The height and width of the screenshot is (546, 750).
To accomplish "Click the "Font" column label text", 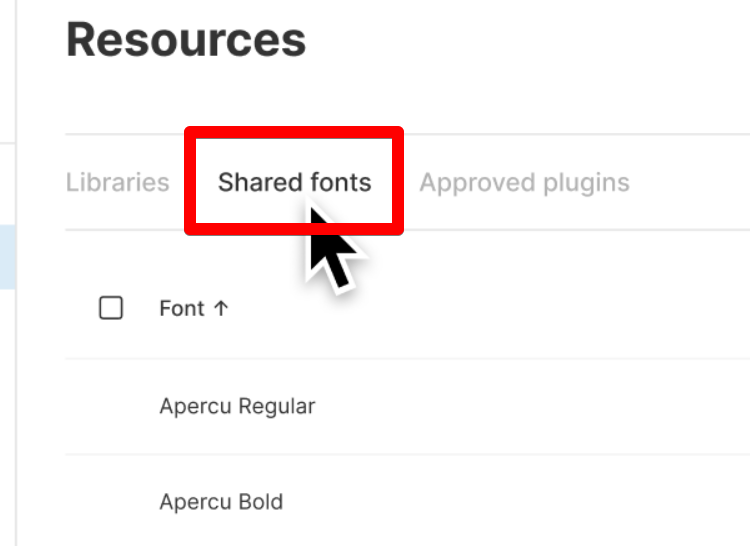I will point(181,308).
